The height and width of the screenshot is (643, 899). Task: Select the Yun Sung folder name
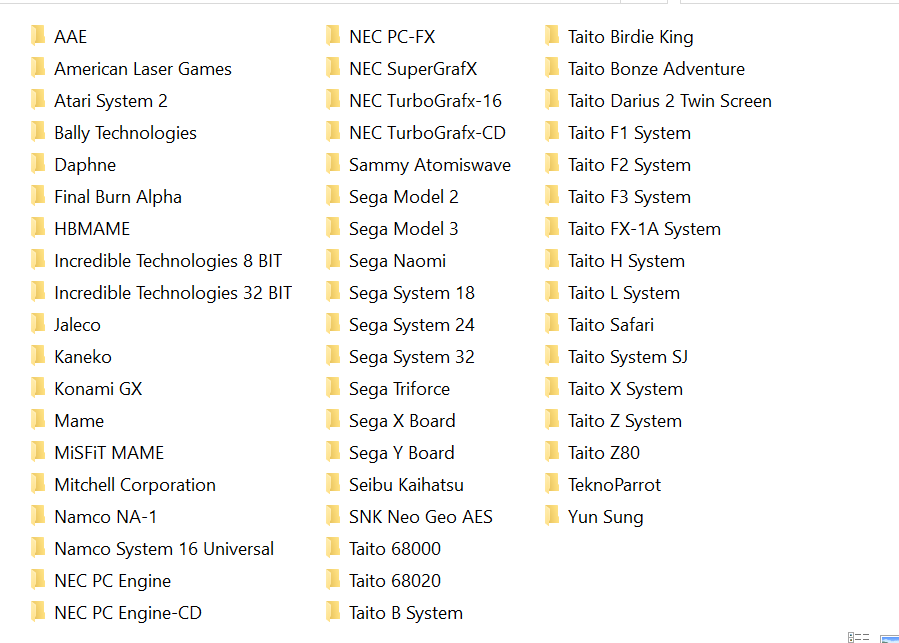pos(605,517)
